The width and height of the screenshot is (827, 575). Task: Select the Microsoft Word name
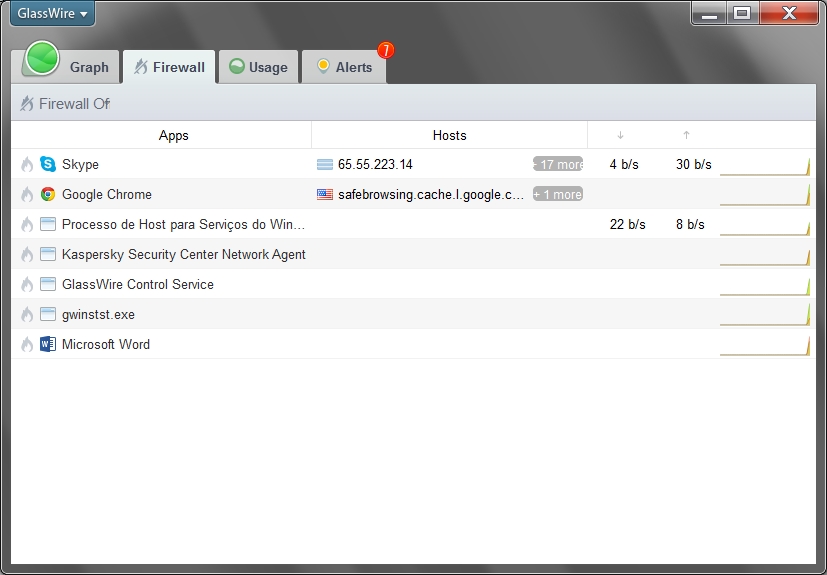tap(106, 344)
